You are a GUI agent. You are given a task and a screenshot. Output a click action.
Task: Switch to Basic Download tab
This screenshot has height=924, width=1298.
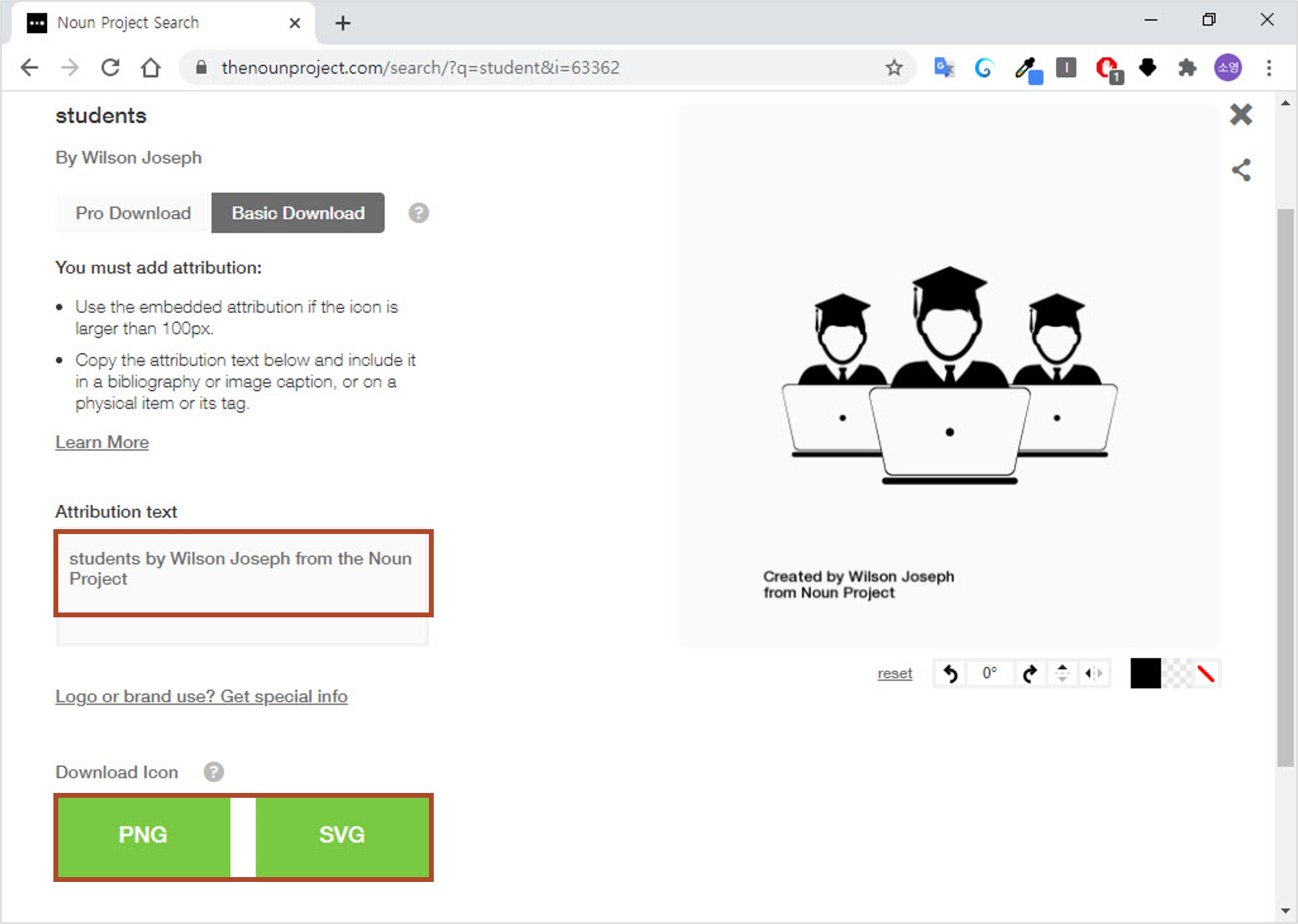(298, 213)
